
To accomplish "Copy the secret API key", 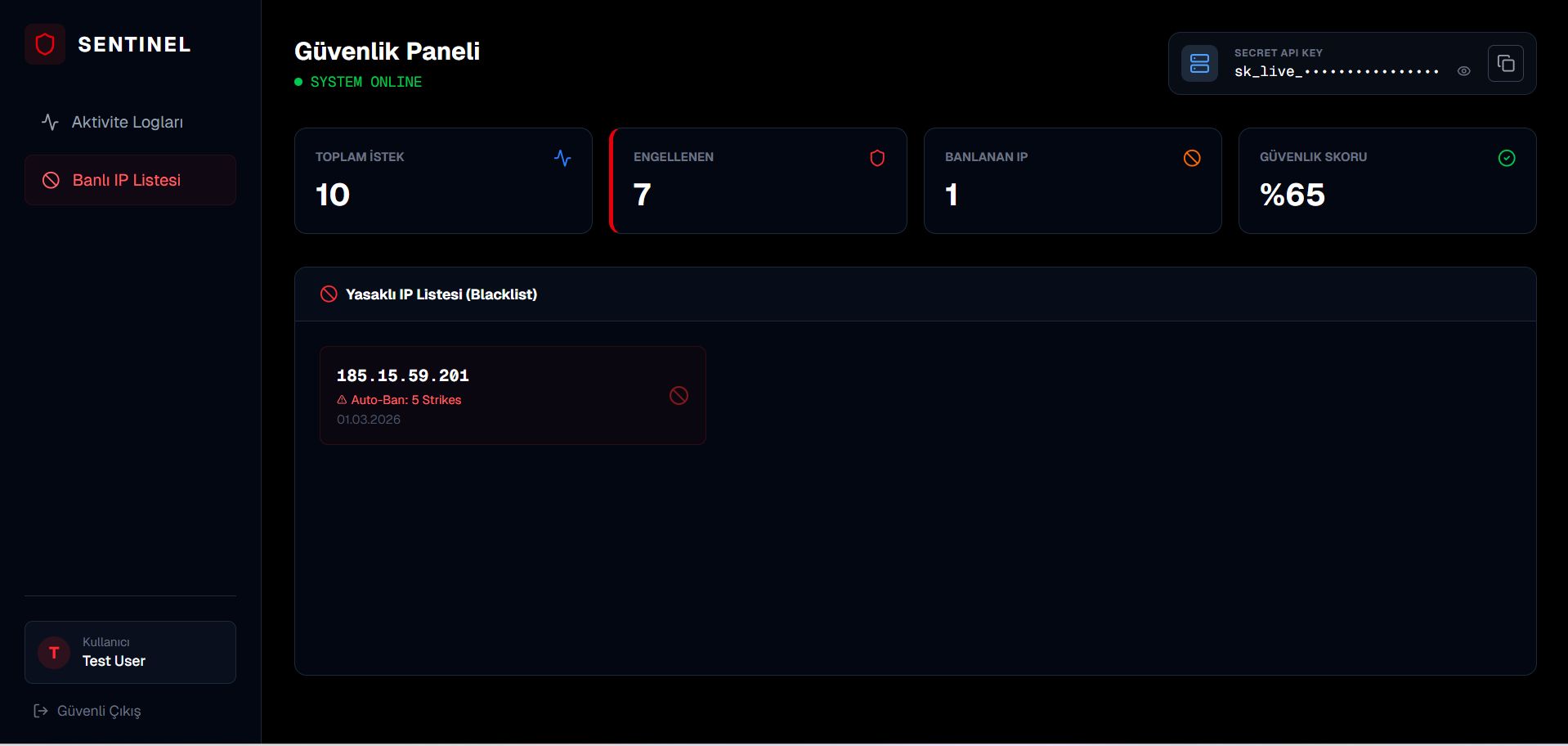I will coord(1505,64).
